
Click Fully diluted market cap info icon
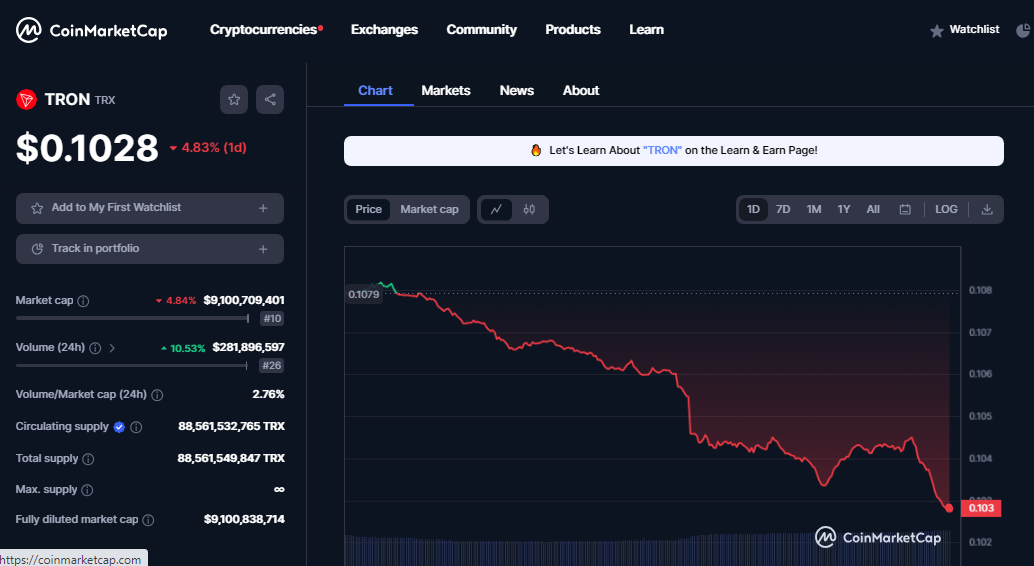148,520
